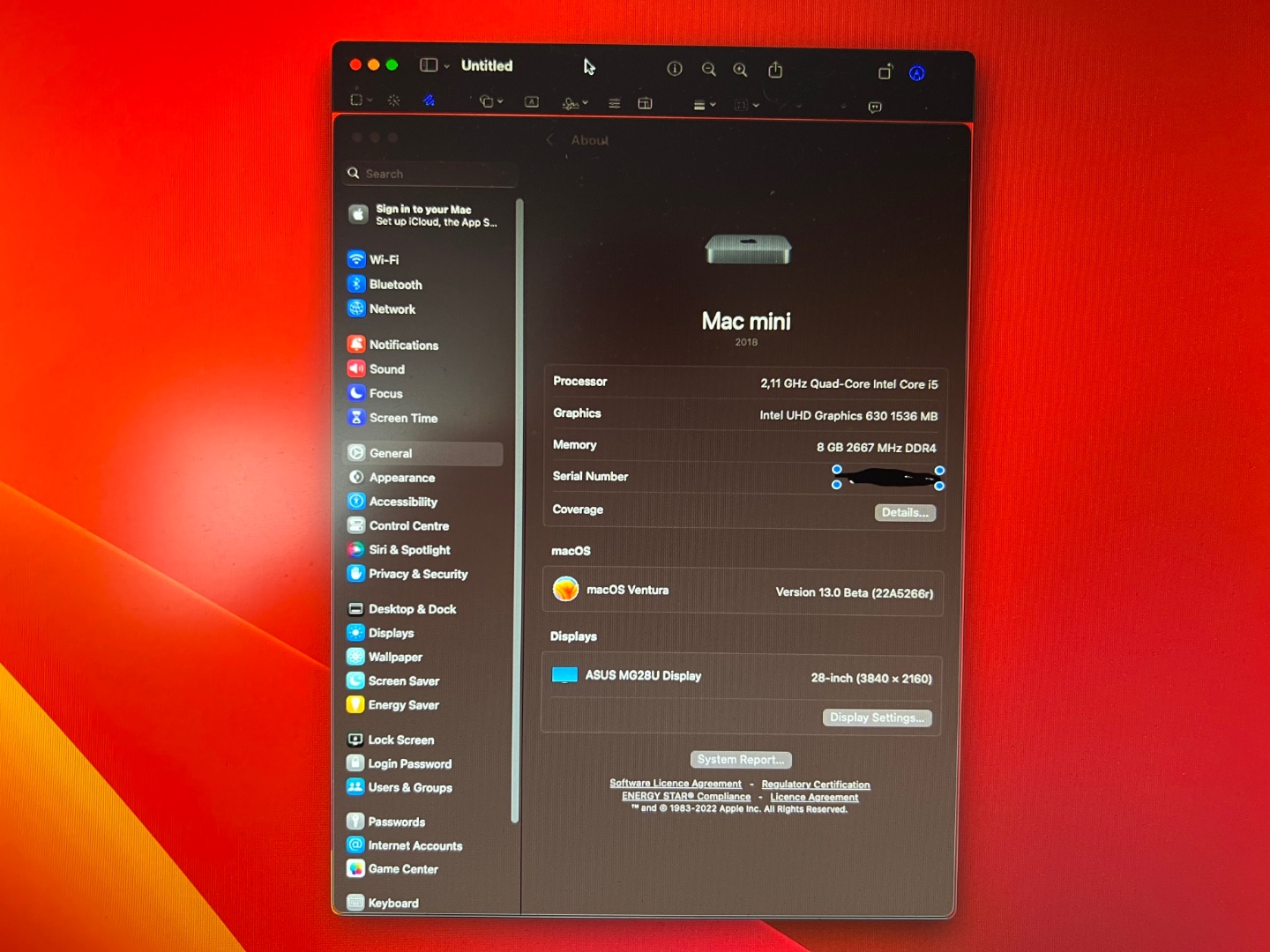Click the memory value "8 GB 2667 MHz DDR4"
Screen dimensions: 1270x952
pos(877,448)
